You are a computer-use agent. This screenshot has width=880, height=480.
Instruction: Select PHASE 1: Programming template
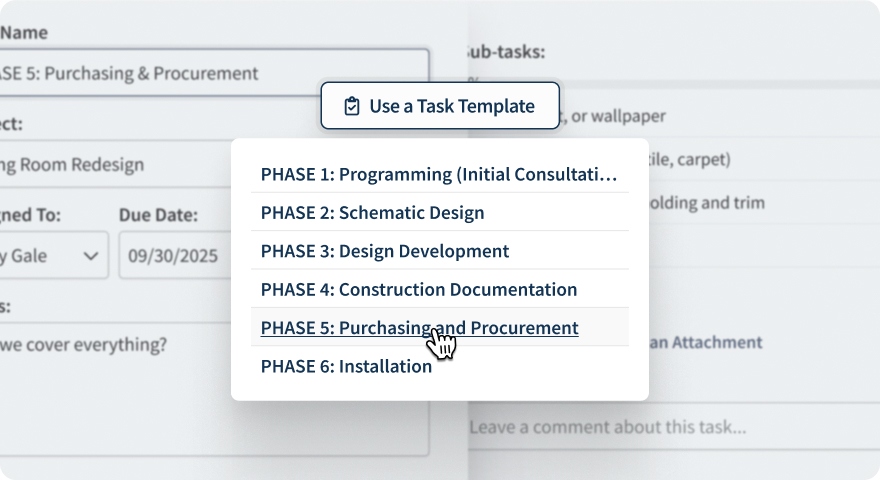point(439,174)
